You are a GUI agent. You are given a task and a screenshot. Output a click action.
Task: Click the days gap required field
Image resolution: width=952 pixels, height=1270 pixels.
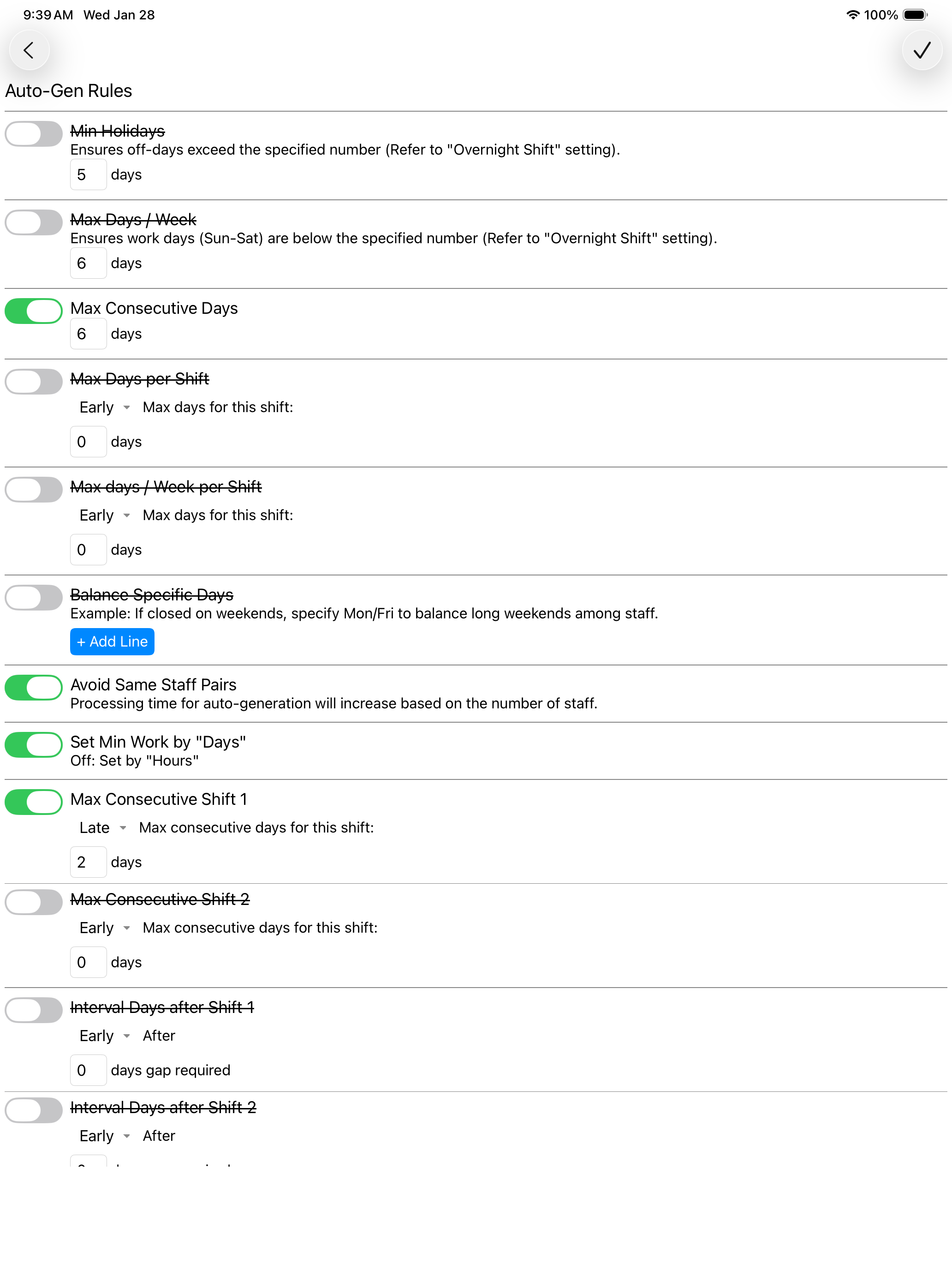89,1069
